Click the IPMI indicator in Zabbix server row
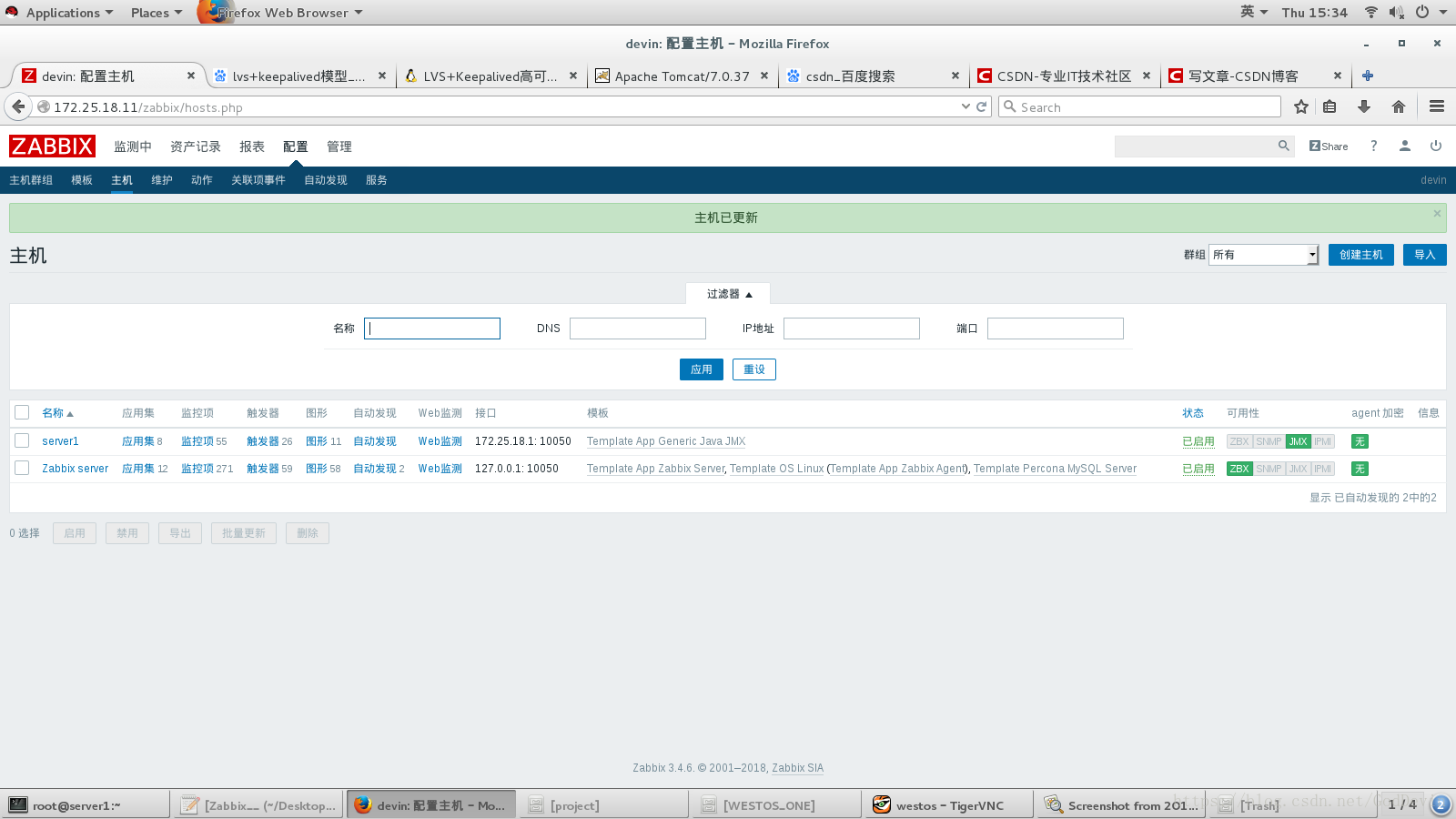 (1323, 469)
